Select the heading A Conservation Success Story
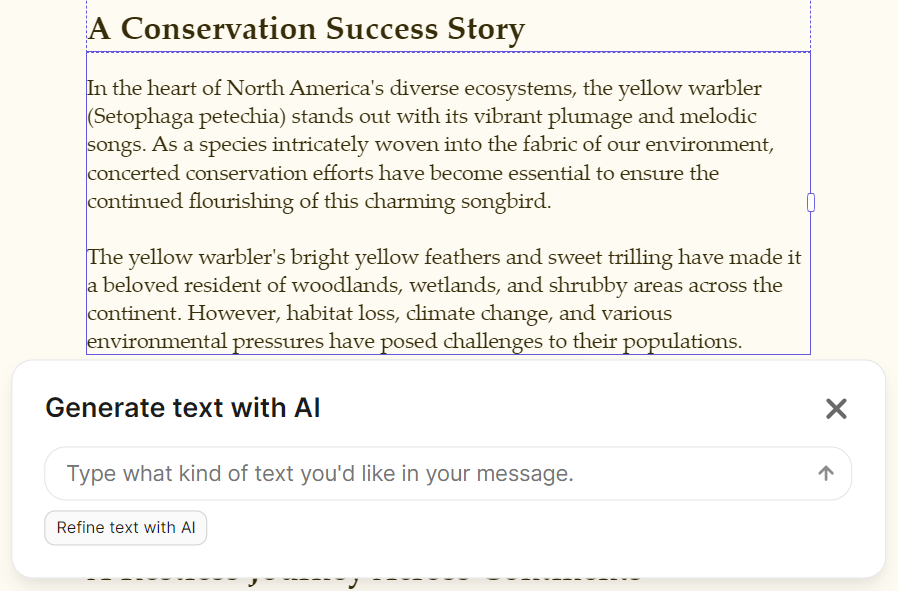This screenshot has height=591, width=898. (x=306, y=29)
